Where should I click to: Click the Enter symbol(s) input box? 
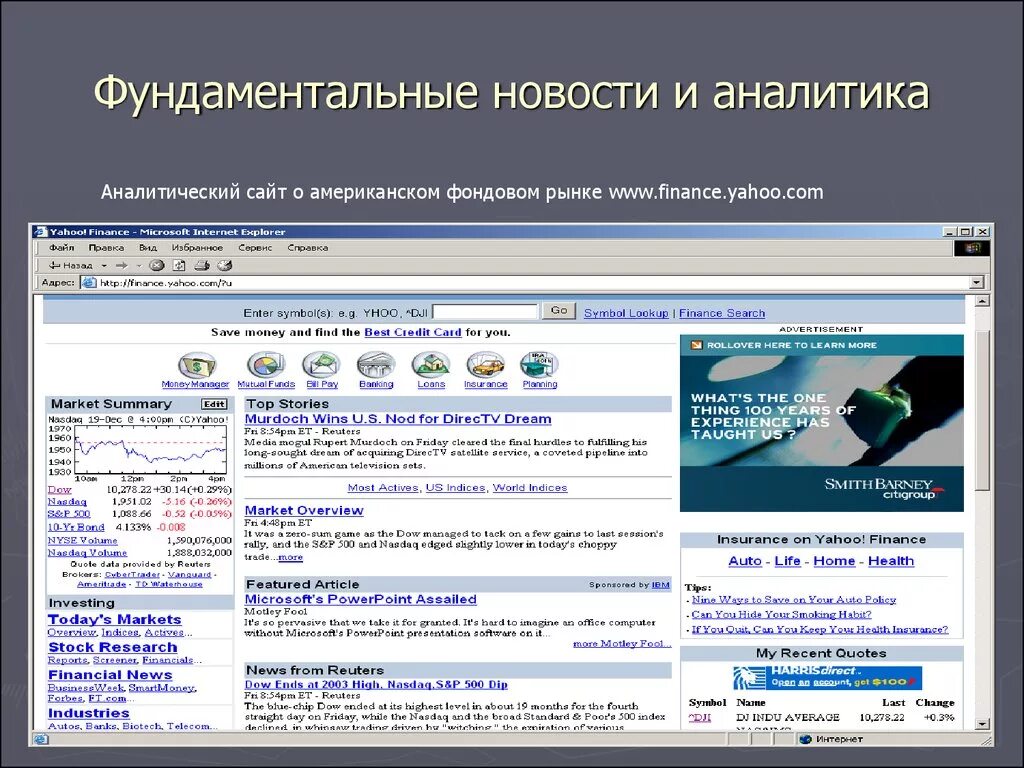pos(485,312)
